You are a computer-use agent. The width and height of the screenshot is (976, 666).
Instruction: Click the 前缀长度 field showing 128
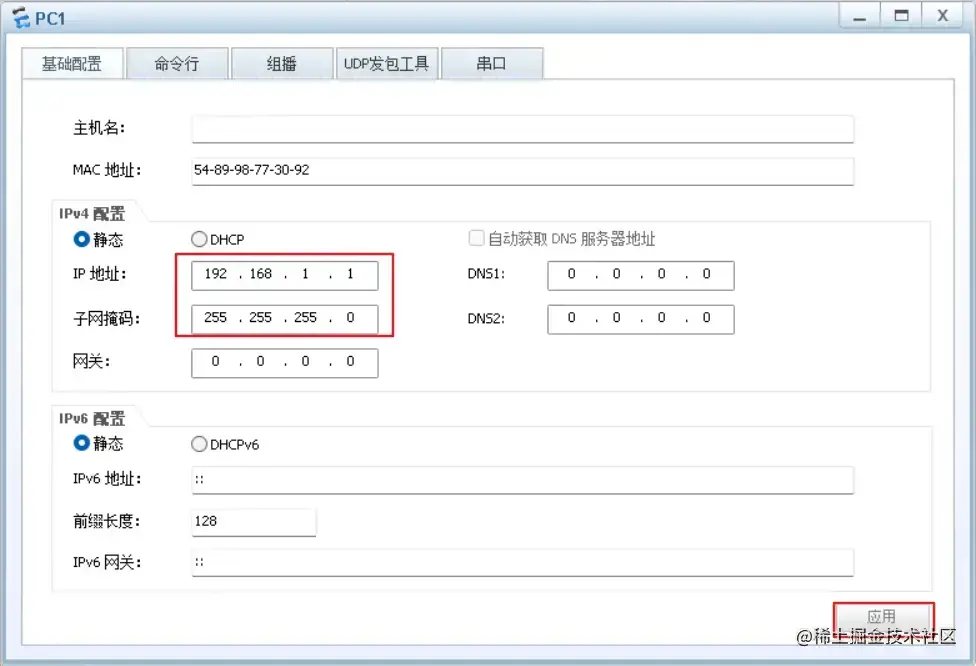click(x=253, y=522)
